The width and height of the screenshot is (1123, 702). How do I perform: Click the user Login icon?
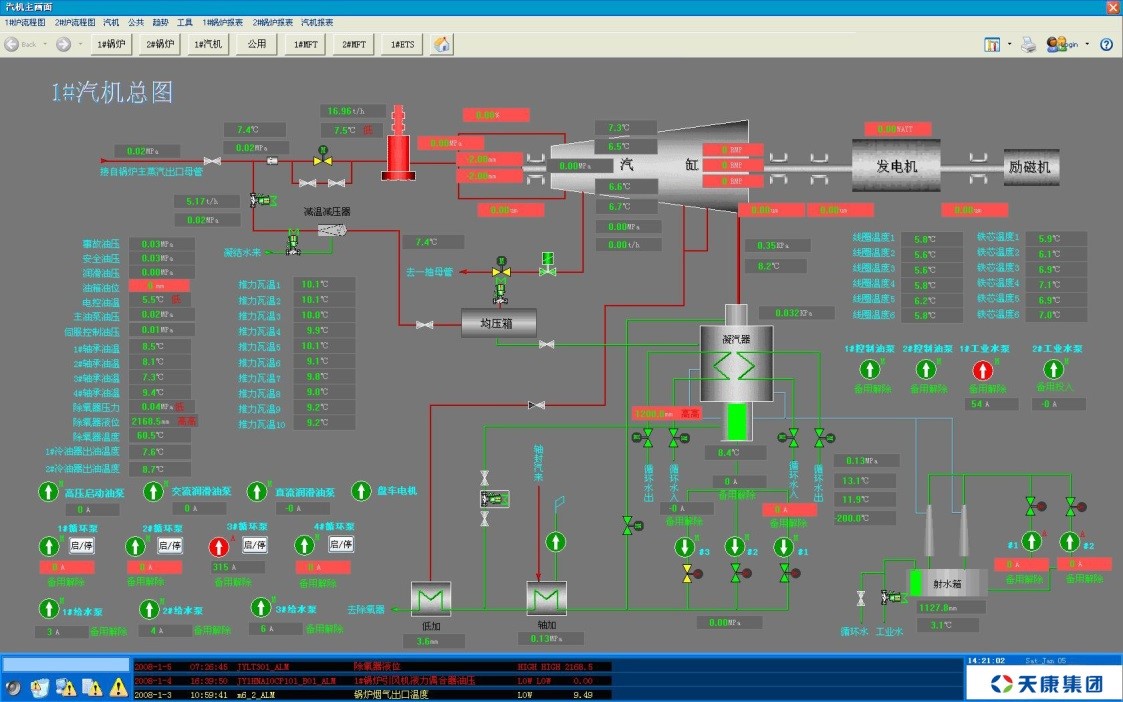coord(1055,44)
